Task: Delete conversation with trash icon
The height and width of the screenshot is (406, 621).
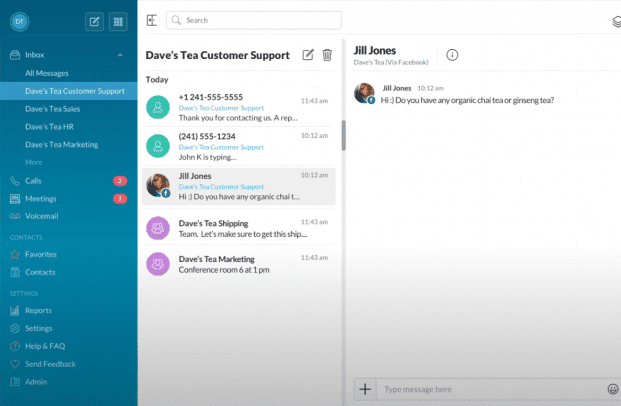Action: [327, 55]
